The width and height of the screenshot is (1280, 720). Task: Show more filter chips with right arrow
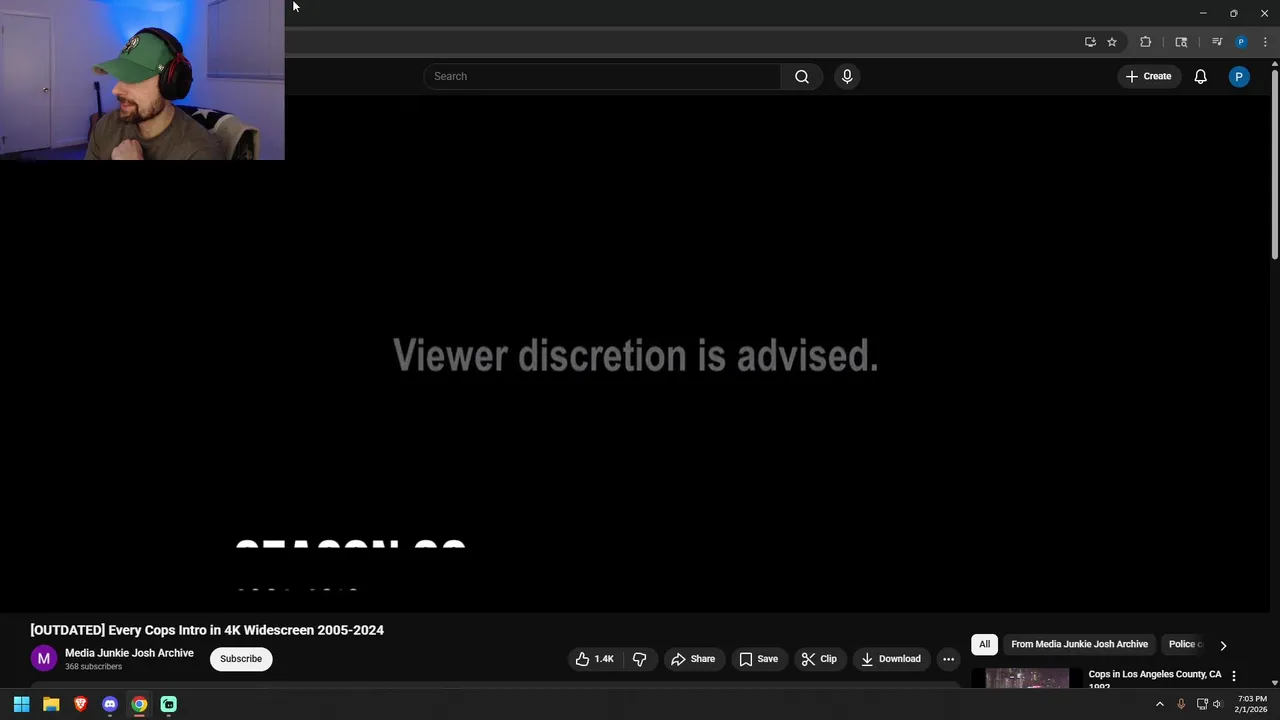1222,645
